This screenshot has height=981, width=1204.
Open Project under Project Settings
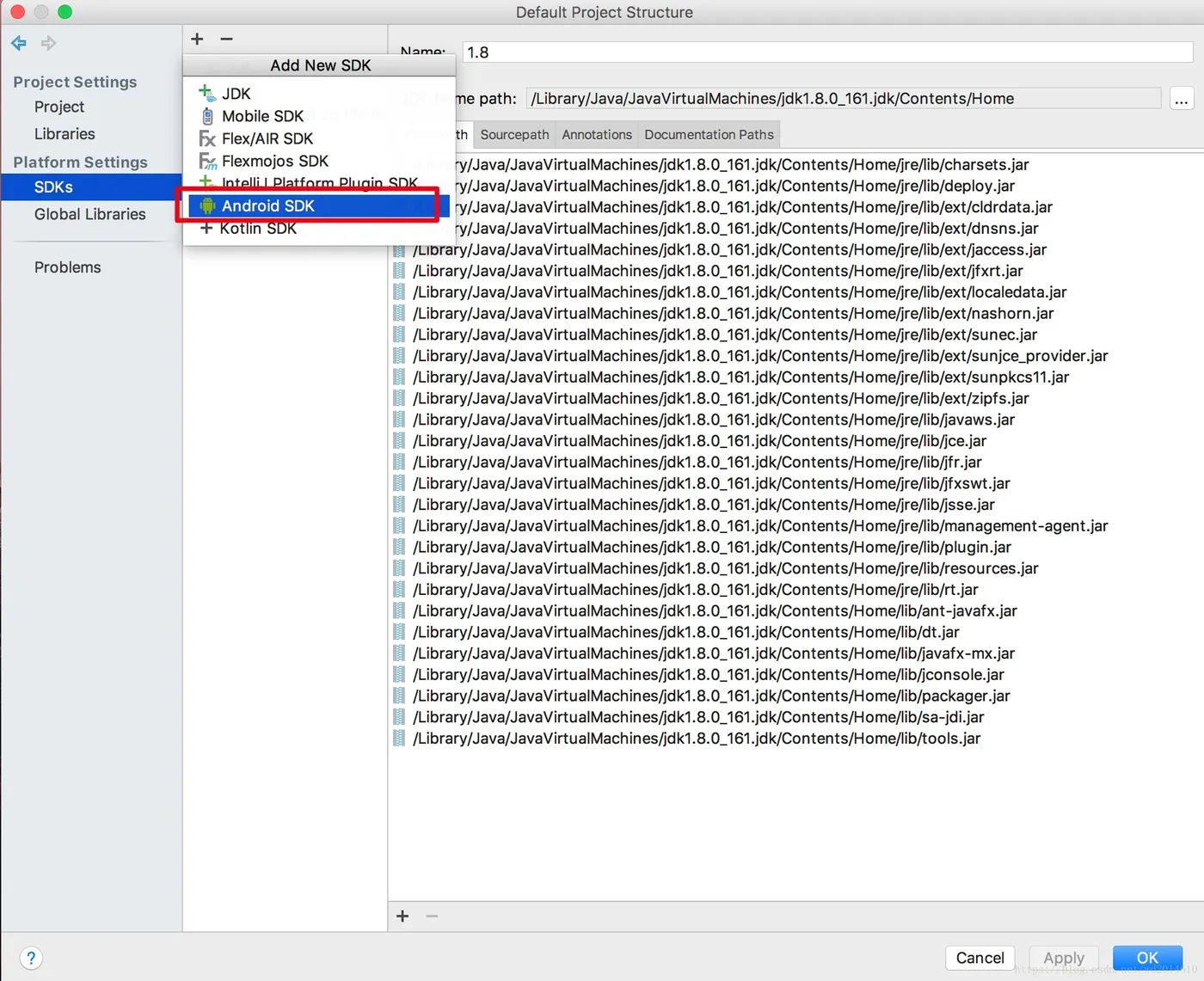[x=59, y=107]
